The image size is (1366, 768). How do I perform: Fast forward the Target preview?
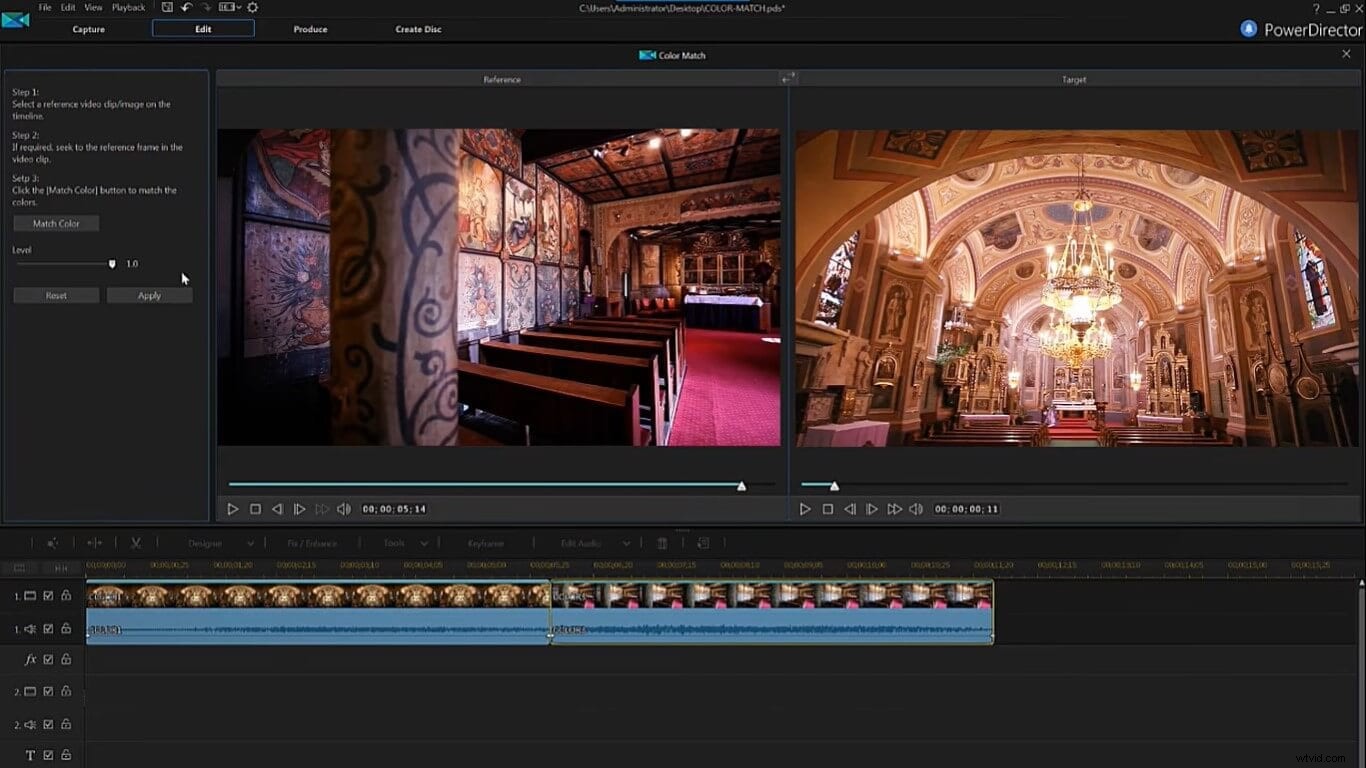click(x=895, y=509)
